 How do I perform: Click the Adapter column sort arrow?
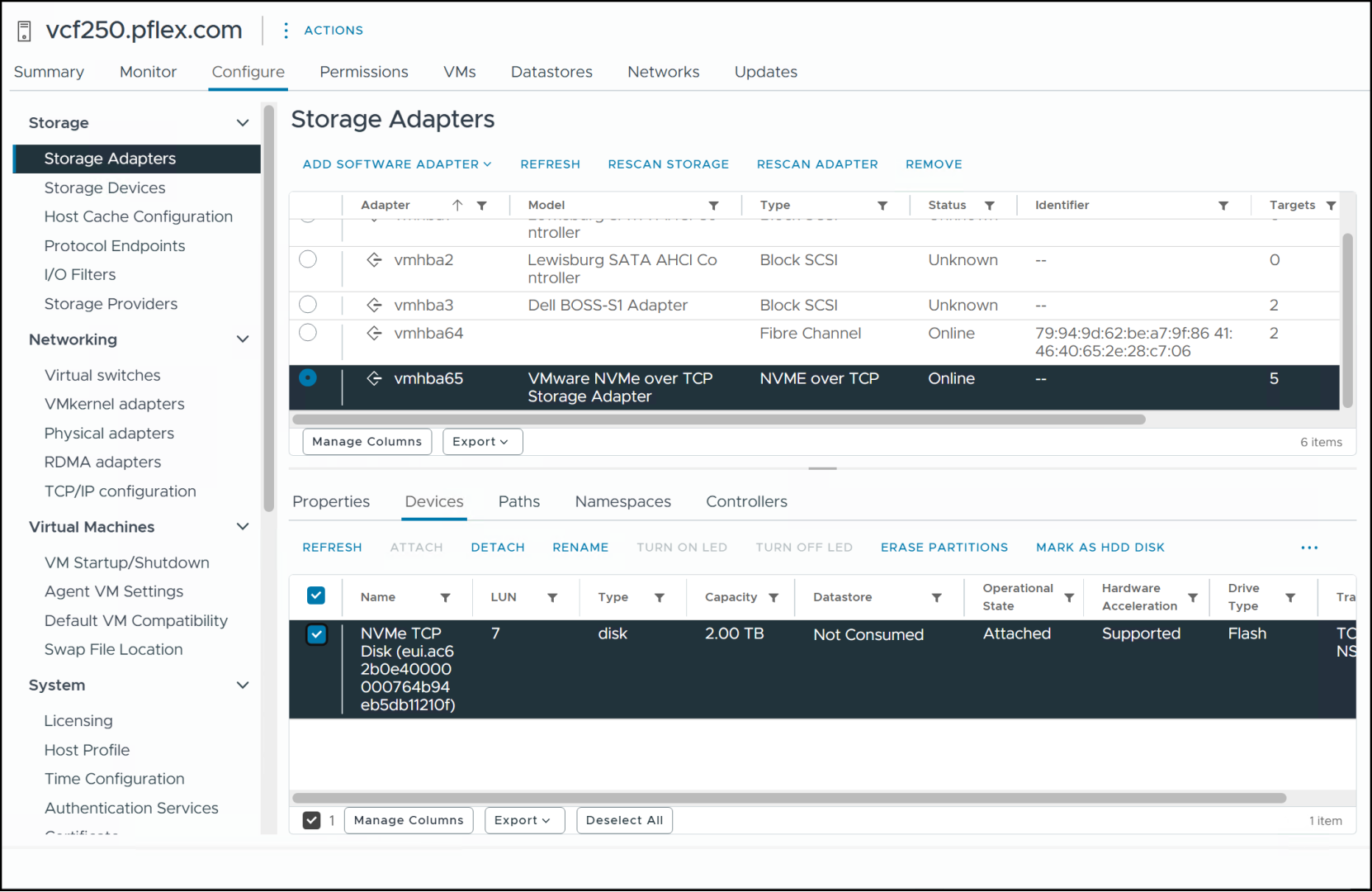click(x=457, y=205)
